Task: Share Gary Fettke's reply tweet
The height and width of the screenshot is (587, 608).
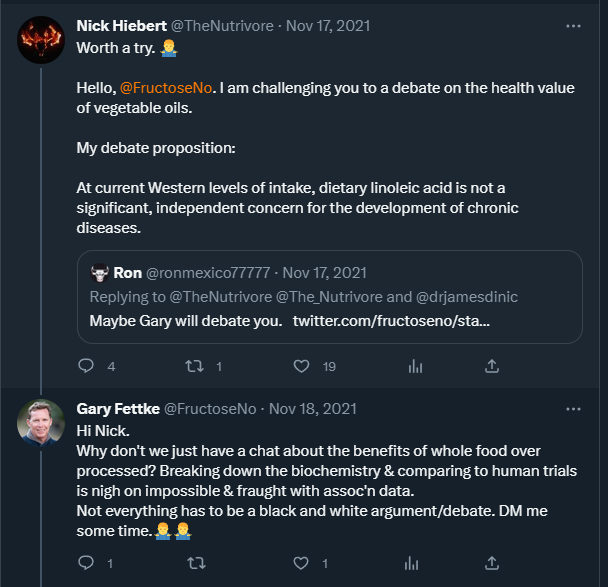Action: click(x=491, y=564)
